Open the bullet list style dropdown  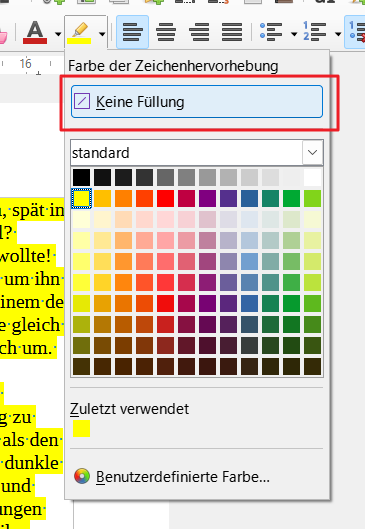(294, 34)
